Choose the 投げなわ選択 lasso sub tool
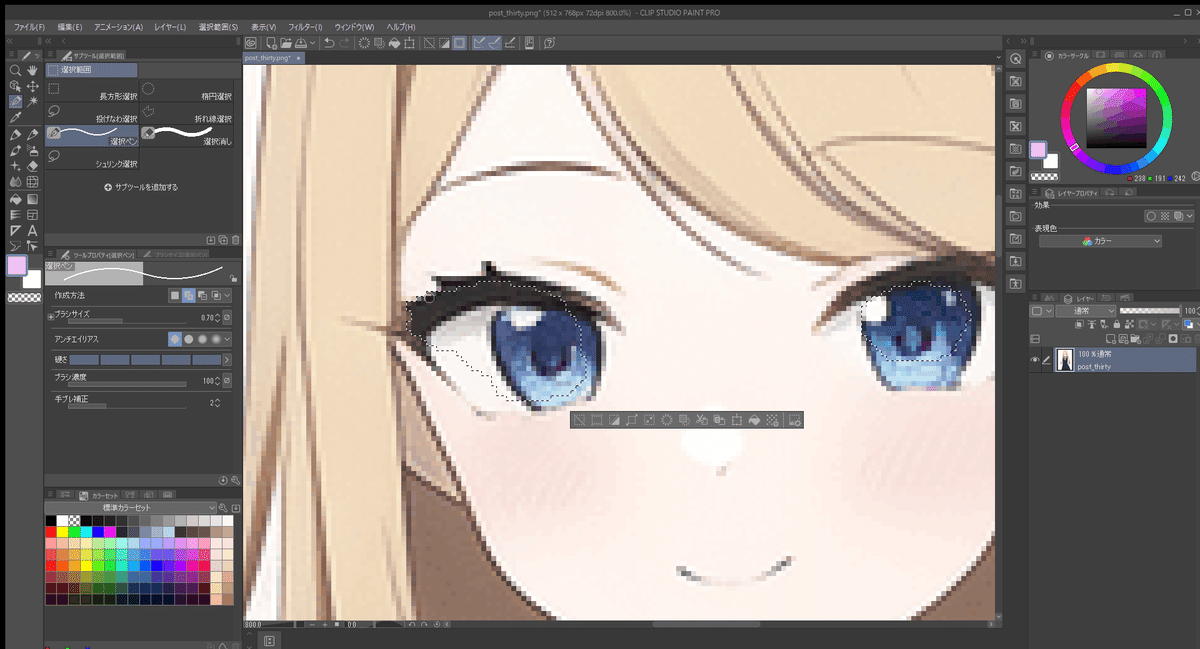Image resolution: width=1200 pixels, height=649 pixels. coord(92,114)
